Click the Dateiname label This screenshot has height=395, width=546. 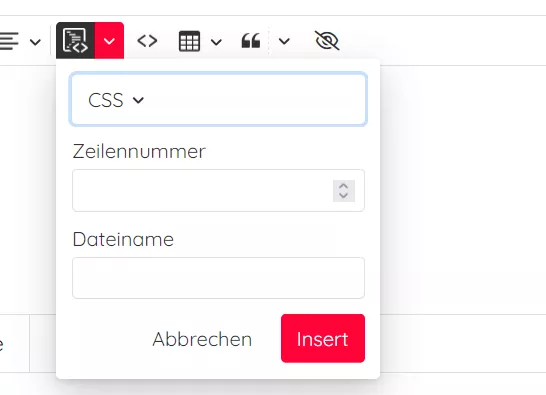point(123,240)
